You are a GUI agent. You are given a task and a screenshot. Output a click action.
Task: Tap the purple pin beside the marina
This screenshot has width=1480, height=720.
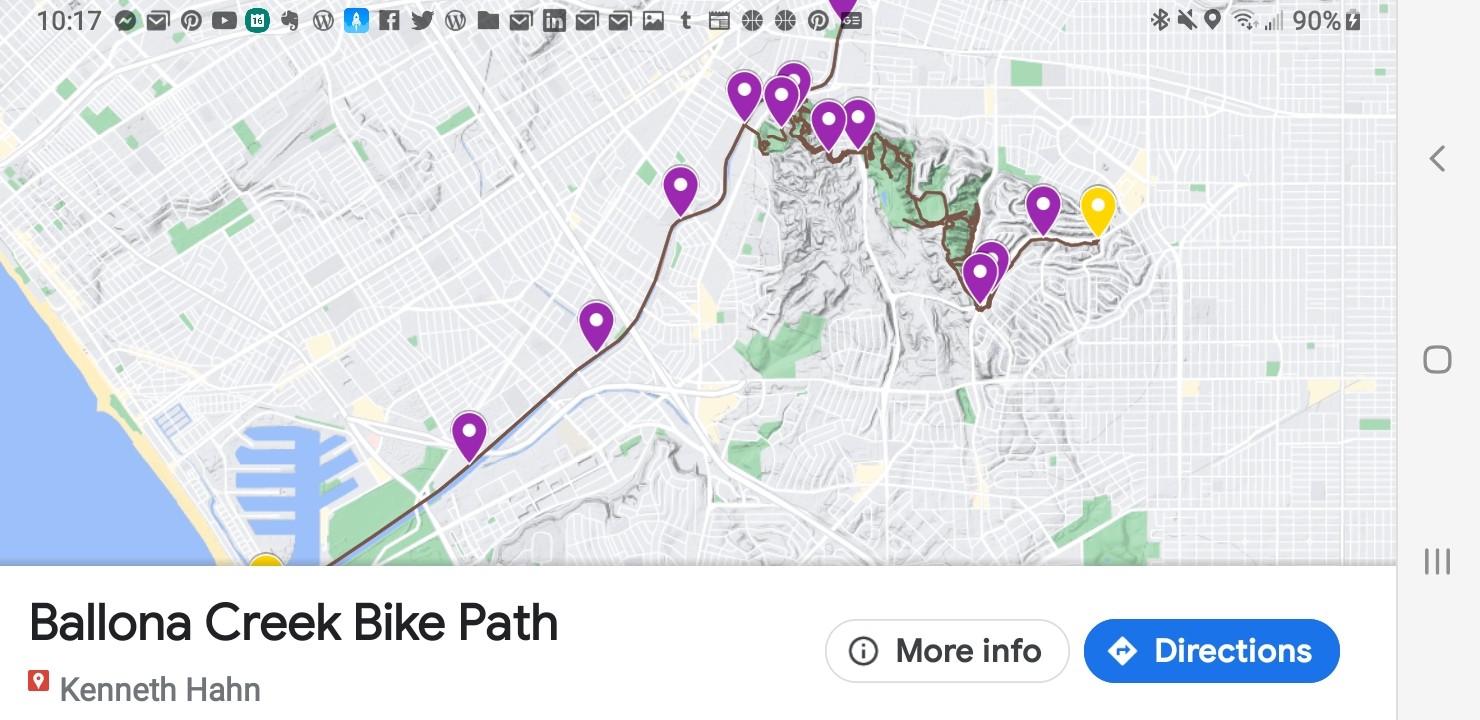pyautogui.click(x=469, y=435)
